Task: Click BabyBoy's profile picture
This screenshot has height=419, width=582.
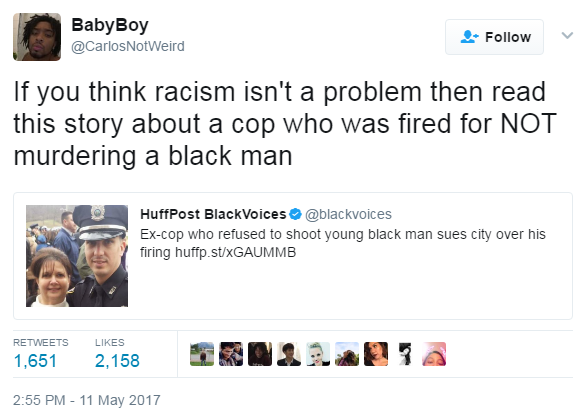Action: (37, 37)
